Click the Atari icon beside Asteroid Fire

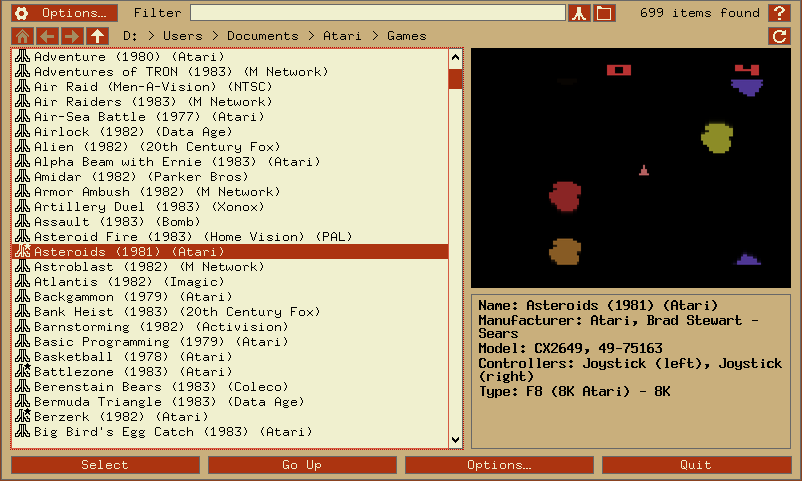point(23,236)
